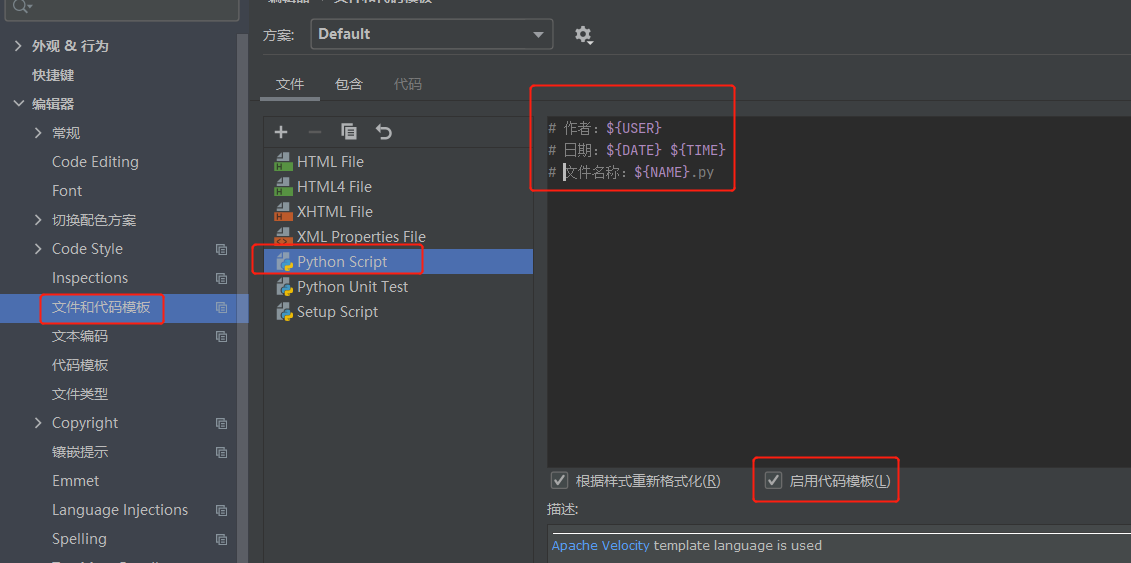Click the Python Script file icon

coord(283,262)
